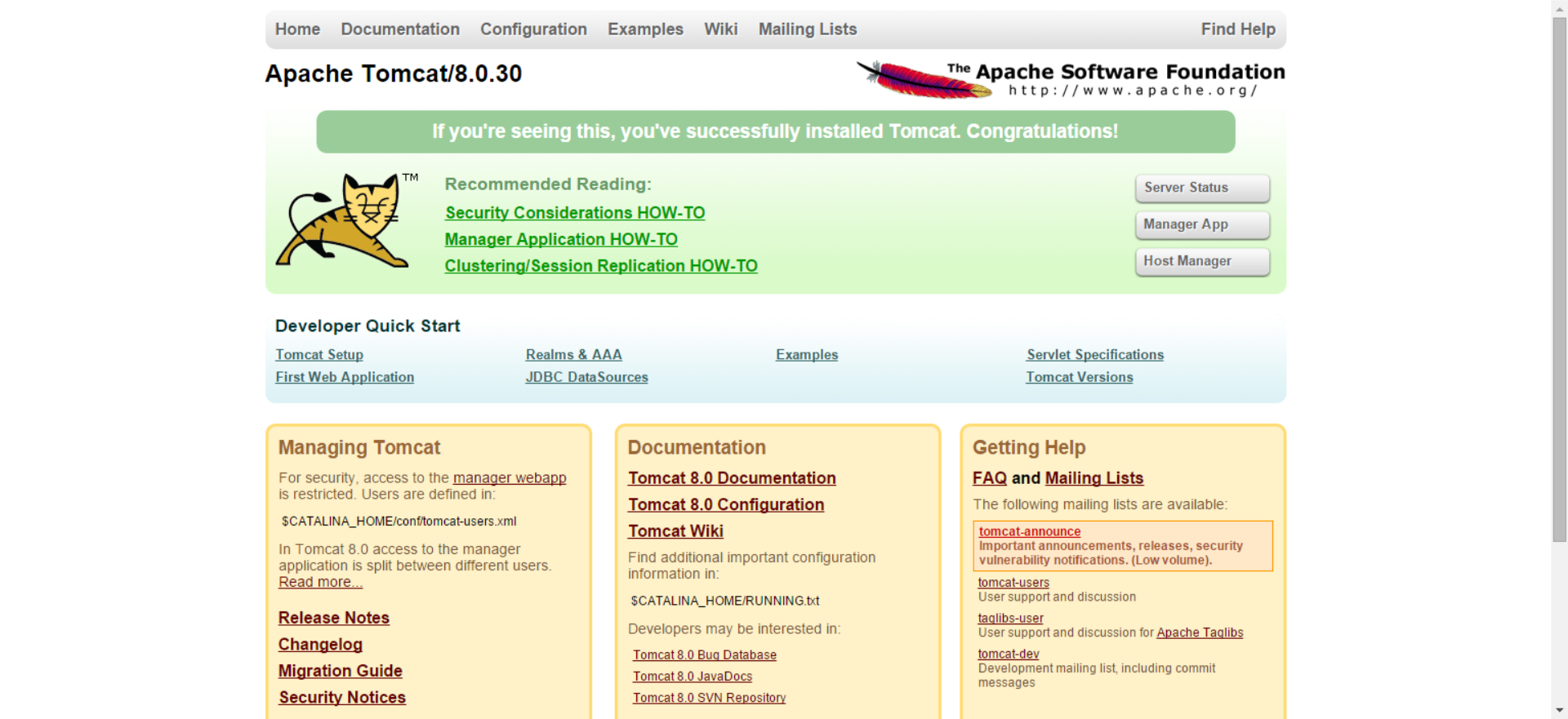The image size is (1568, 719).
Task: Click the green Congratulations banner text
Action: point(775,131)
